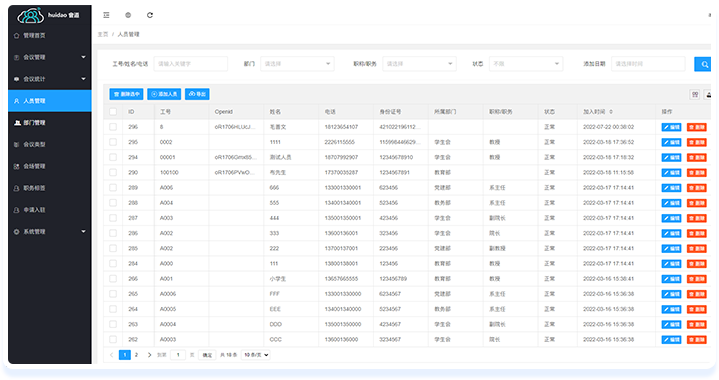
Task: Check the checkbox for row ID 266
Action: point(113,279)
